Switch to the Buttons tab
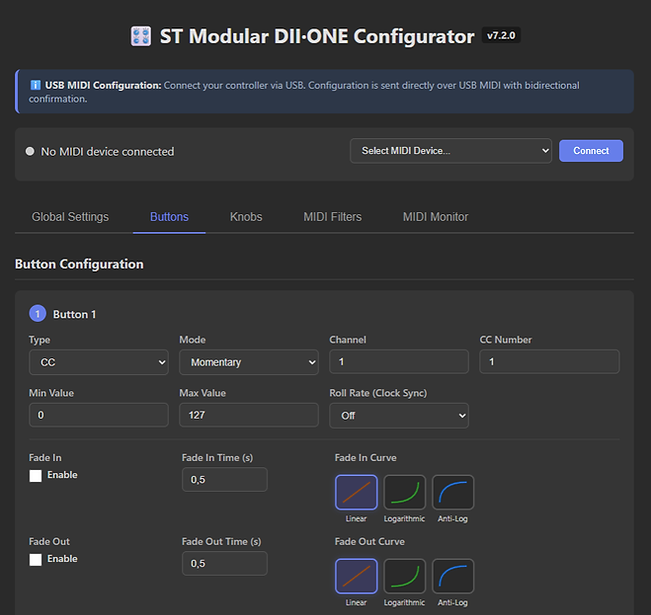Screen dimensions: 651x615 click(x=169, y=217)
